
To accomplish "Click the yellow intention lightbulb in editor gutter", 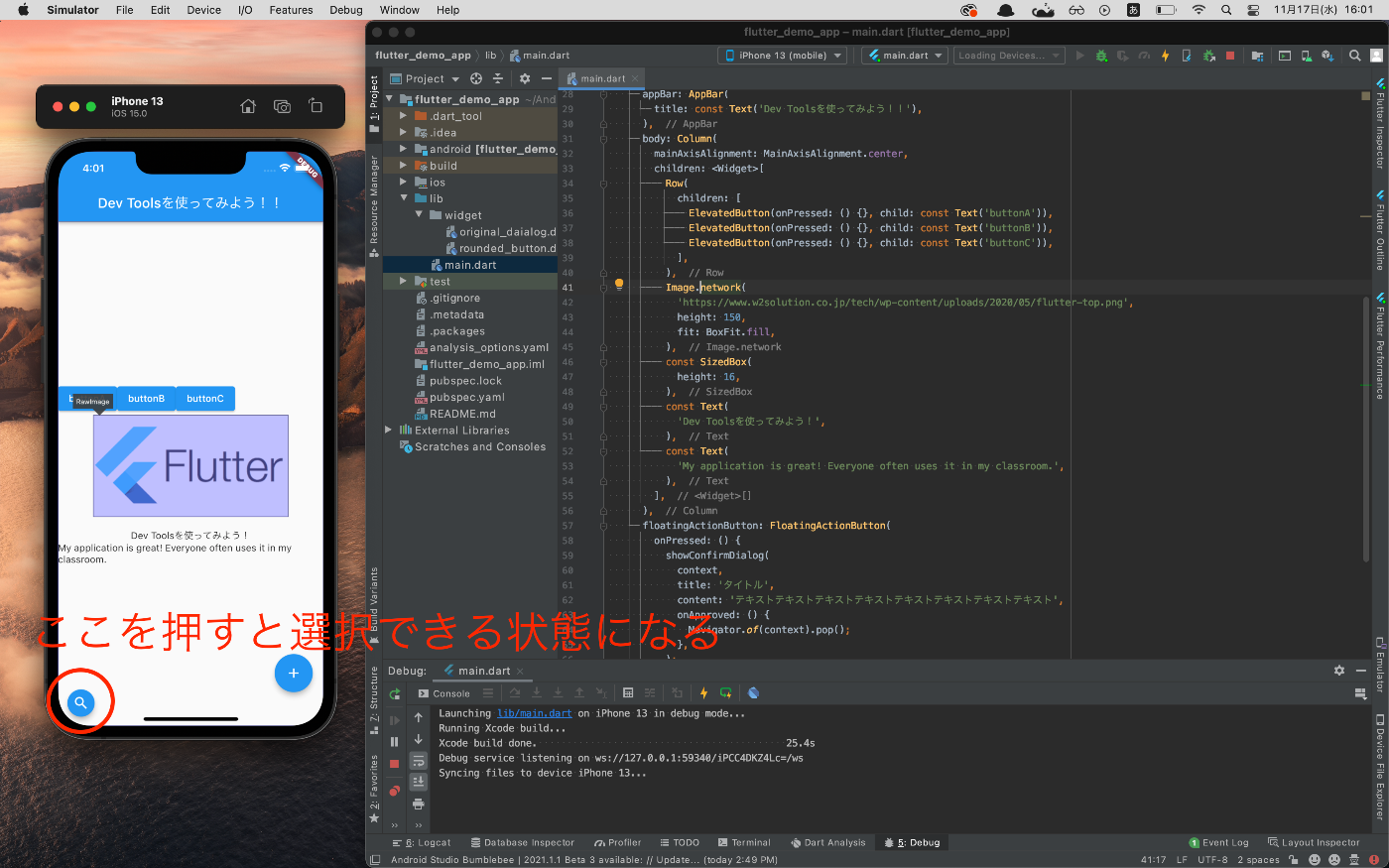I will [619, 284].
